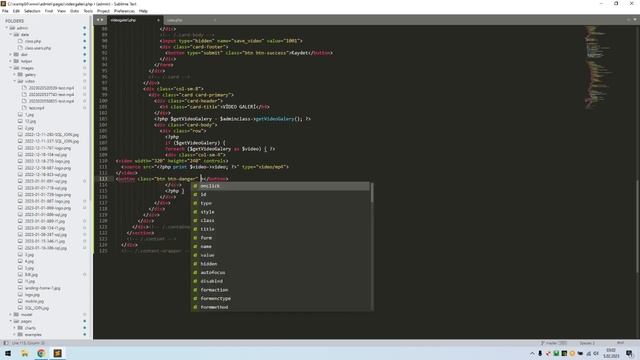Image resolution: width=640 pixels, height=360 pixels.
Task: Click the editor vertical scrollbar
Action: click(x=637, y=226)
